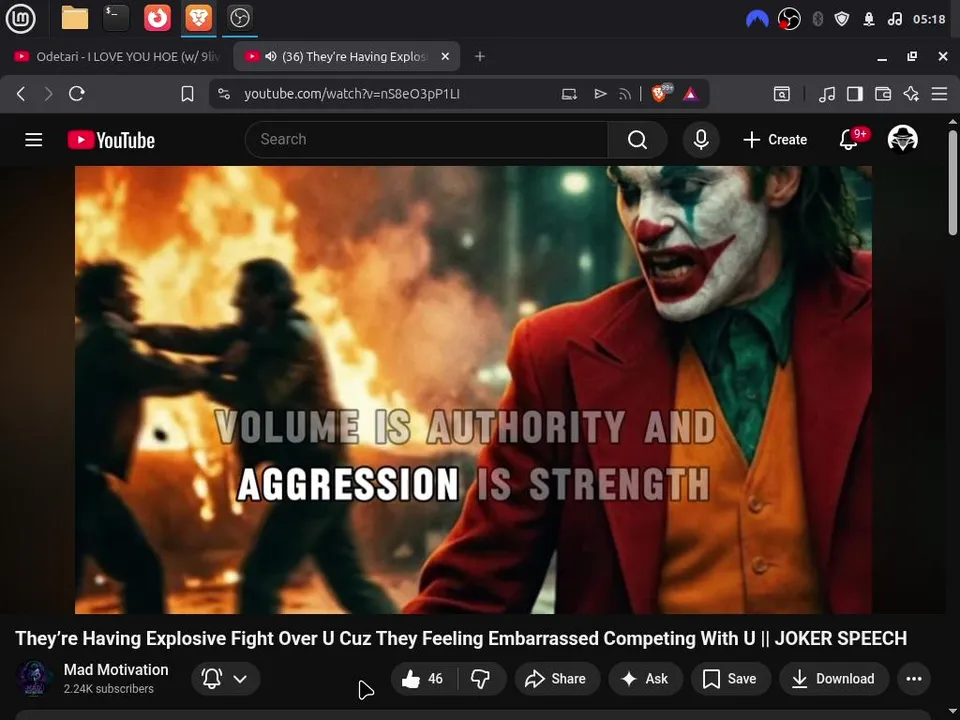Open a new browser tab

click(x=480, y=56)
